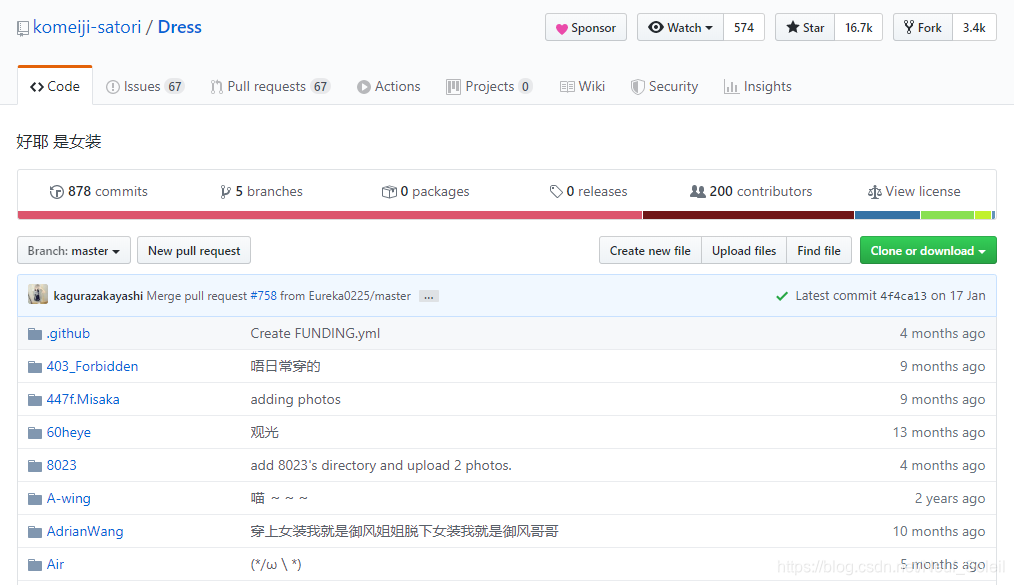Click the dark maroon segment of language bar
The height and width of the screenshot is (585, 1014).
tap(748, 215)
